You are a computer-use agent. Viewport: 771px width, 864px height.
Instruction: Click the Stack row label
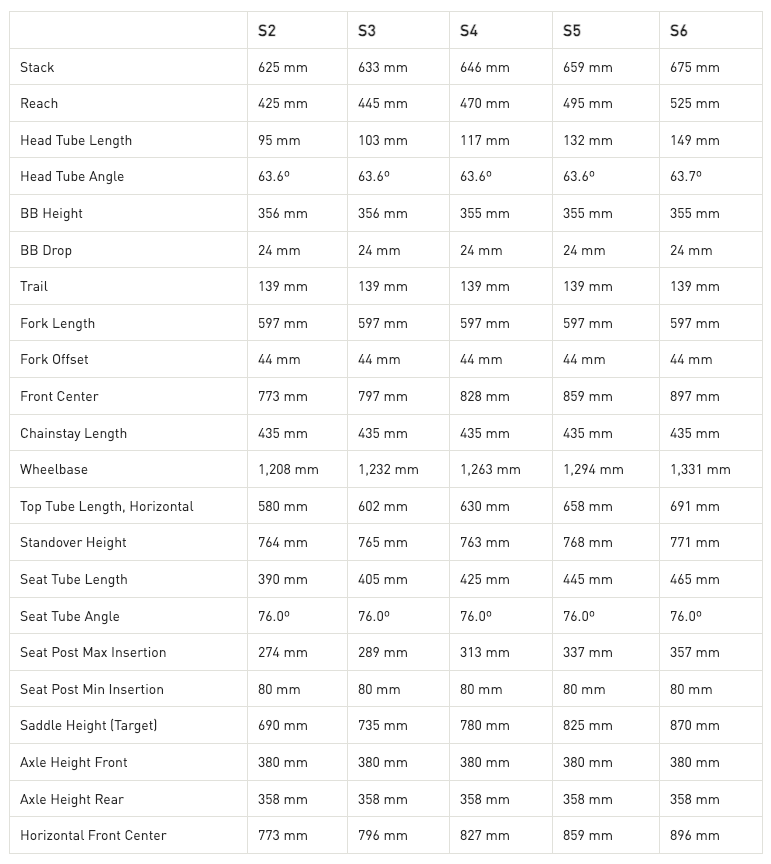[x=37, y=67]
